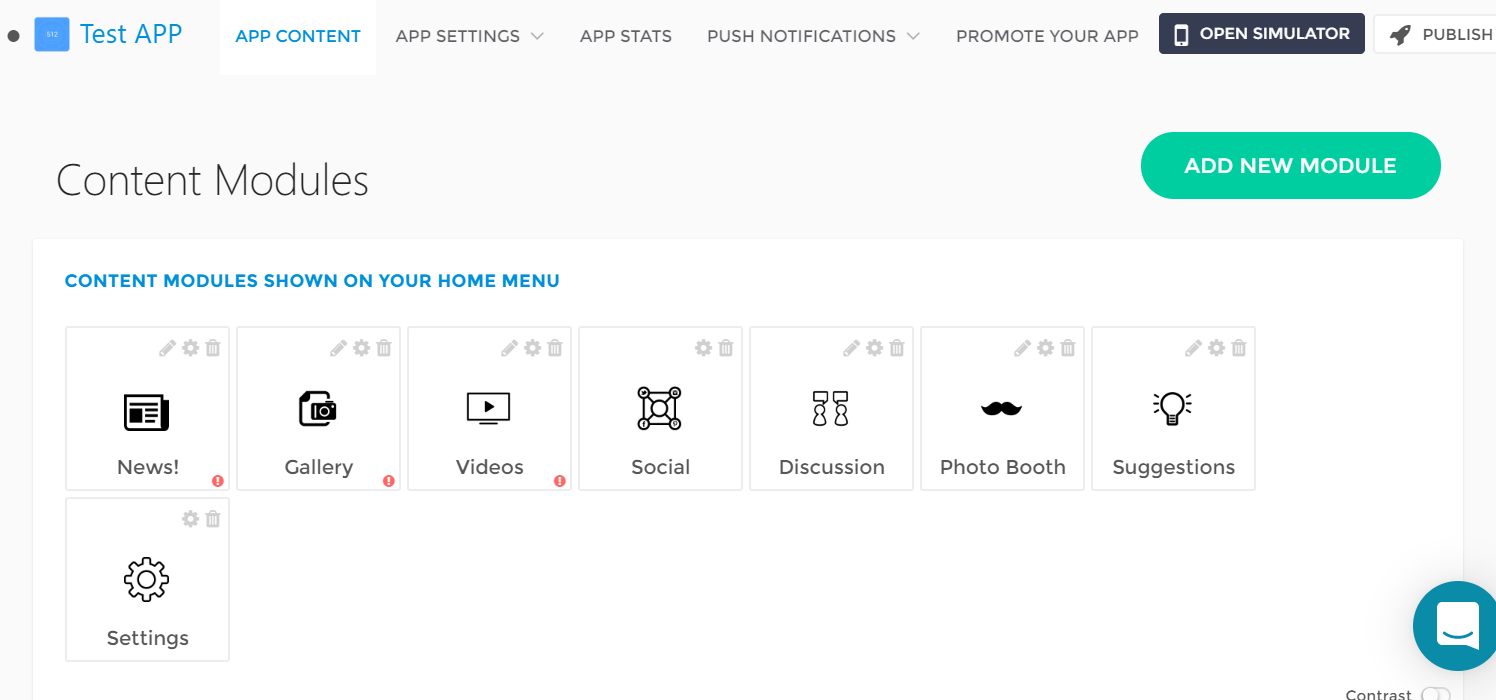Click the Add New Module button
This screenshot has width=1496, height=700.
(x=1290, y=166)
